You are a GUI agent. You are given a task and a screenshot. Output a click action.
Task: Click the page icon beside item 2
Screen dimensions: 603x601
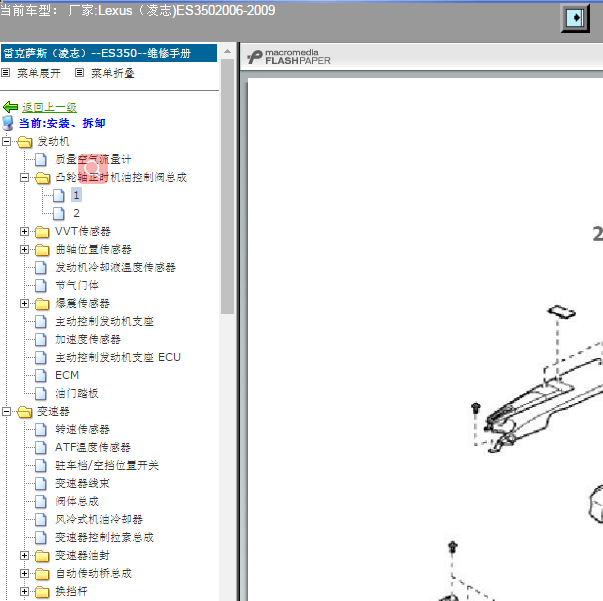[x=59, y=213]
